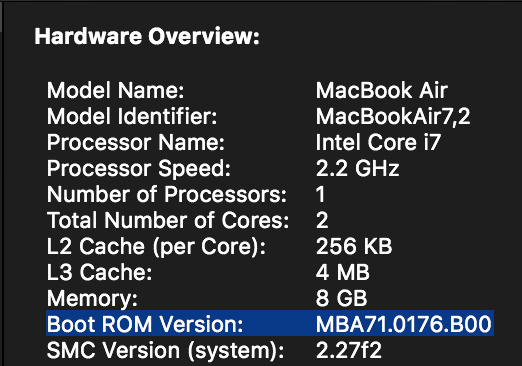
Task: Click the highlighted Boot ROM Version label
Action: [145, 324]
